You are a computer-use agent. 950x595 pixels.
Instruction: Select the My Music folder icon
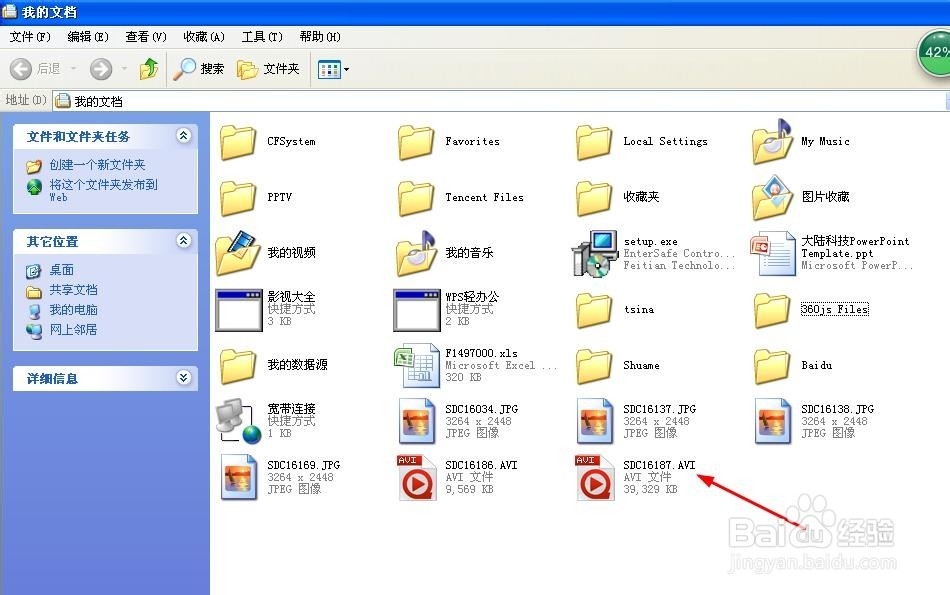coord(772,142)
